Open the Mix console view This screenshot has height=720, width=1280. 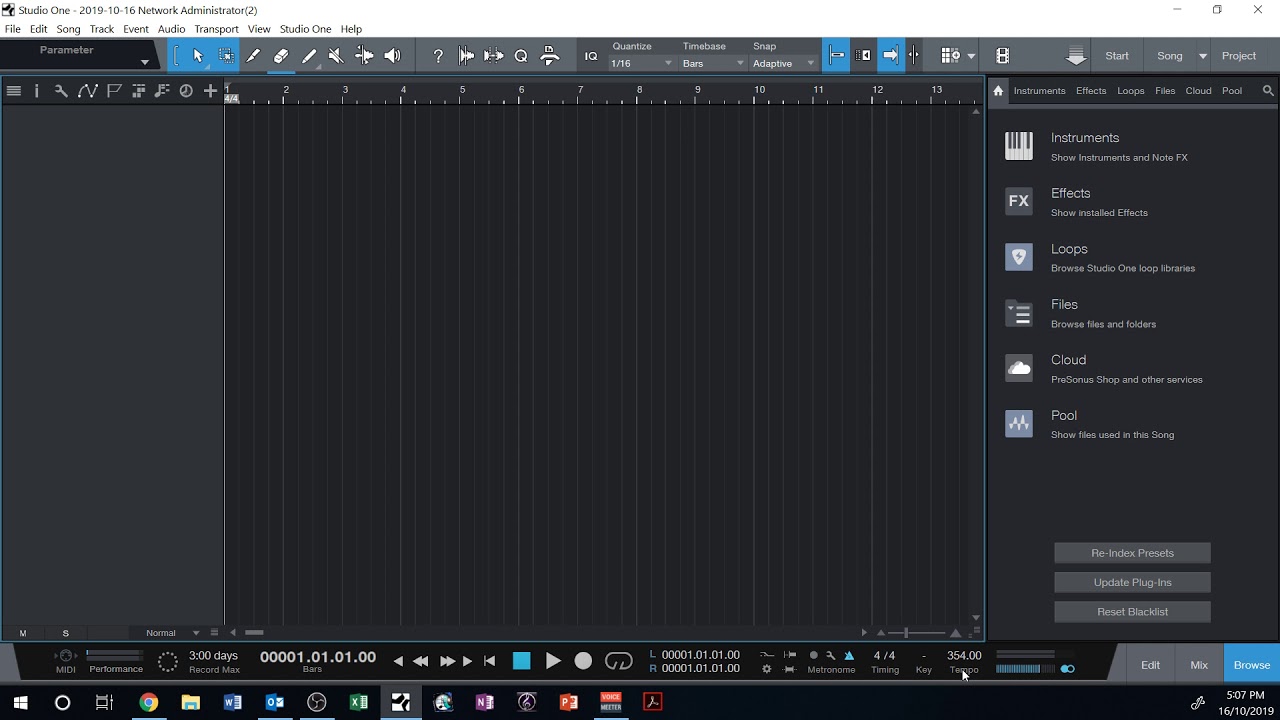click(1199, 665)
